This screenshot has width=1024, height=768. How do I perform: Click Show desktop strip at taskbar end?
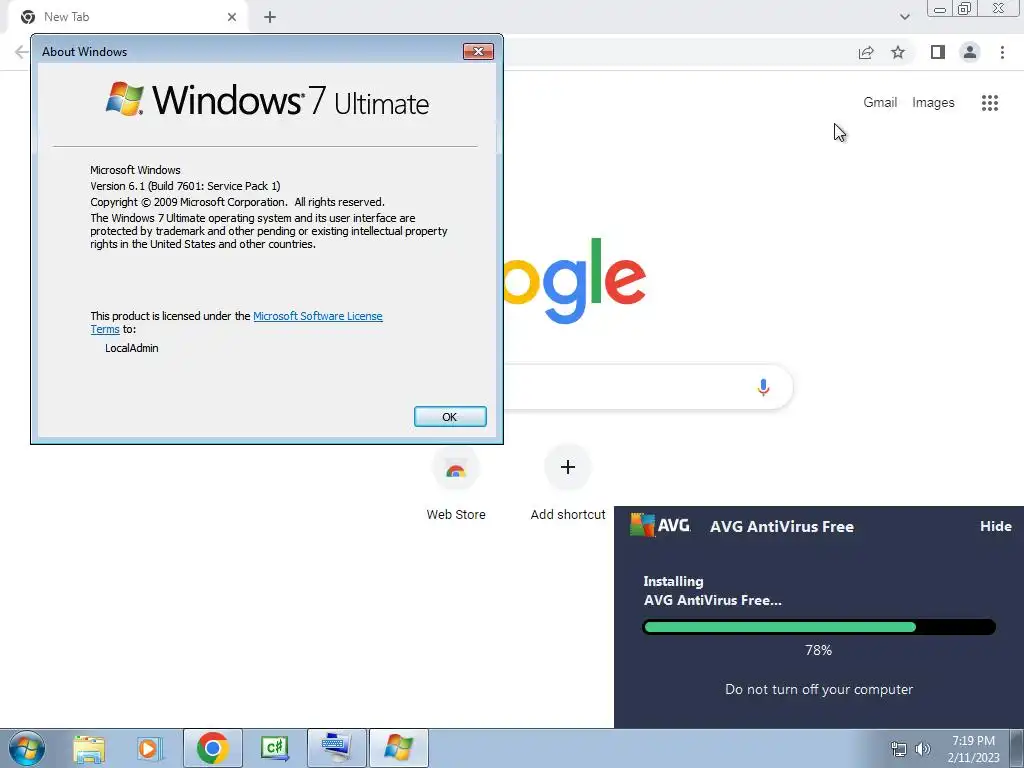tap(1017, 748)
